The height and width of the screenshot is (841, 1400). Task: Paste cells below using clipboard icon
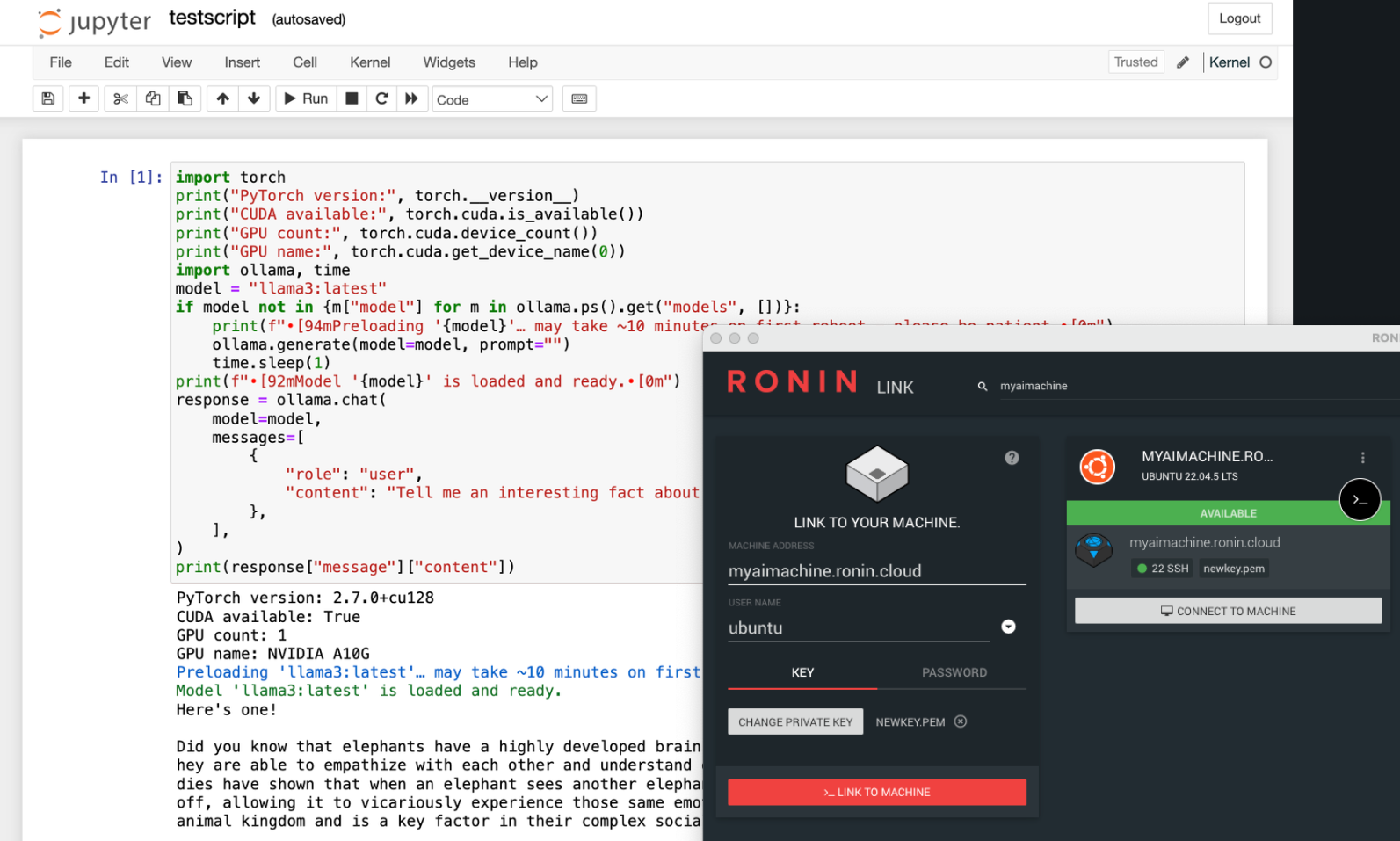tap(185, 98)
